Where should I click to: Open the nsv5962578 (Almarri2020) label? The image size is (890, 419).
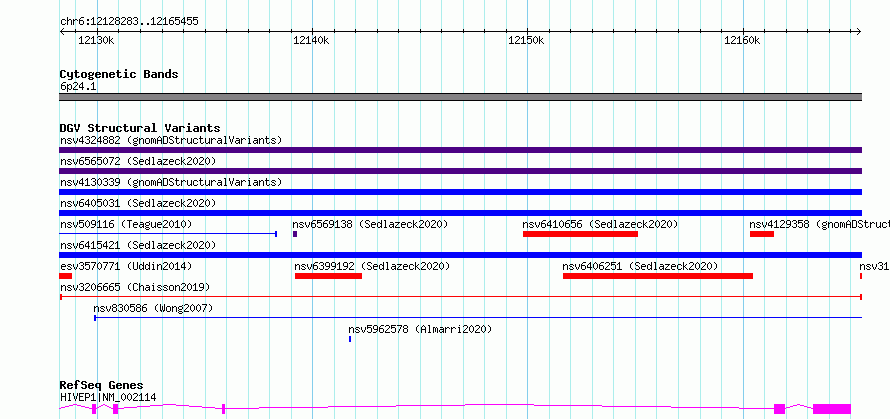coord(420,329)
